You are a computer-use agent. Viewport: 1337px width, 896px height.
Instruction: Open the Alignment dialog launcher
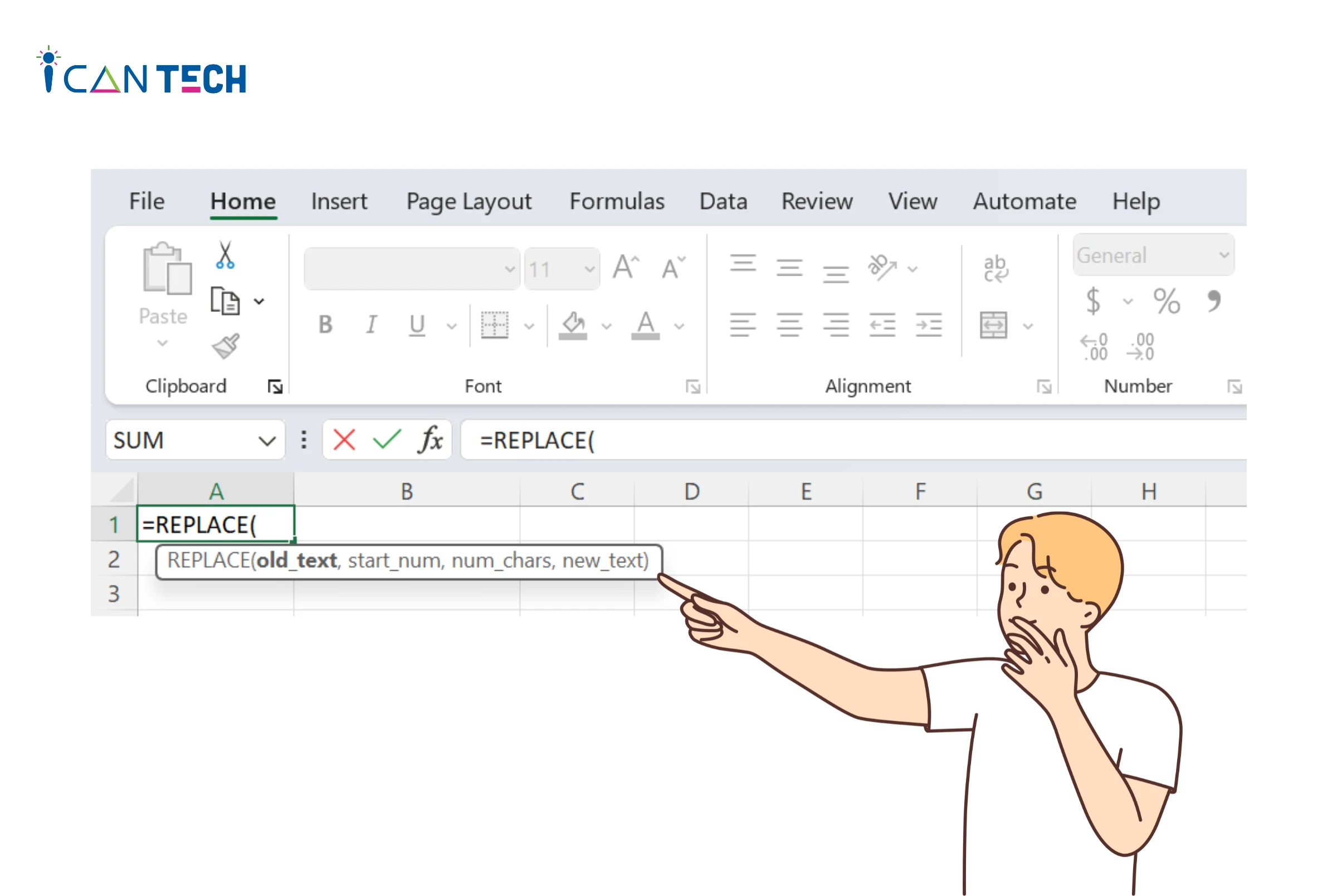[x=1044, y=387]
